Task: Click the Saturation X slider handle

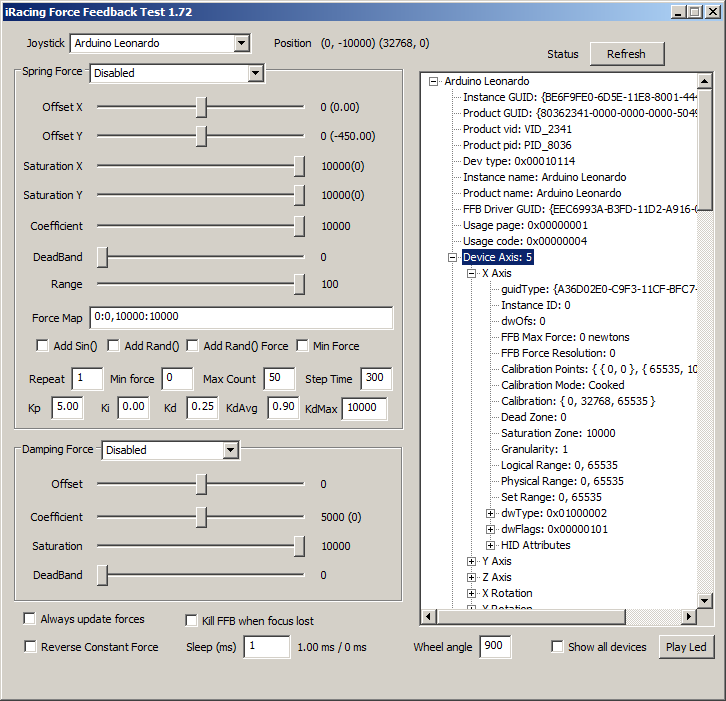Action: (x=299, y=166)
